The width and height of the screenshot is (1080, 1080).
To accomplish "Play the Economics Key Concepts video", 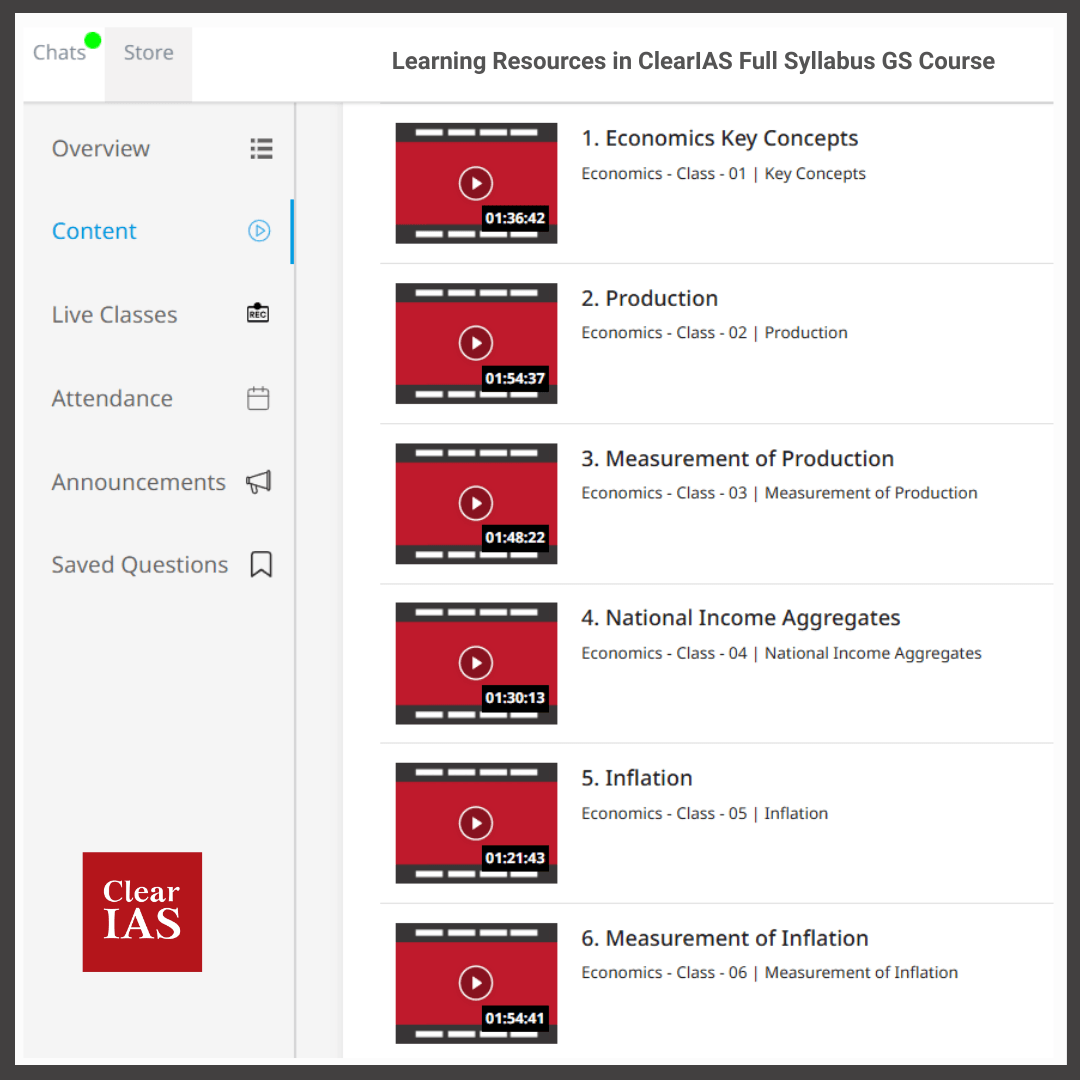I will (476, 183).
